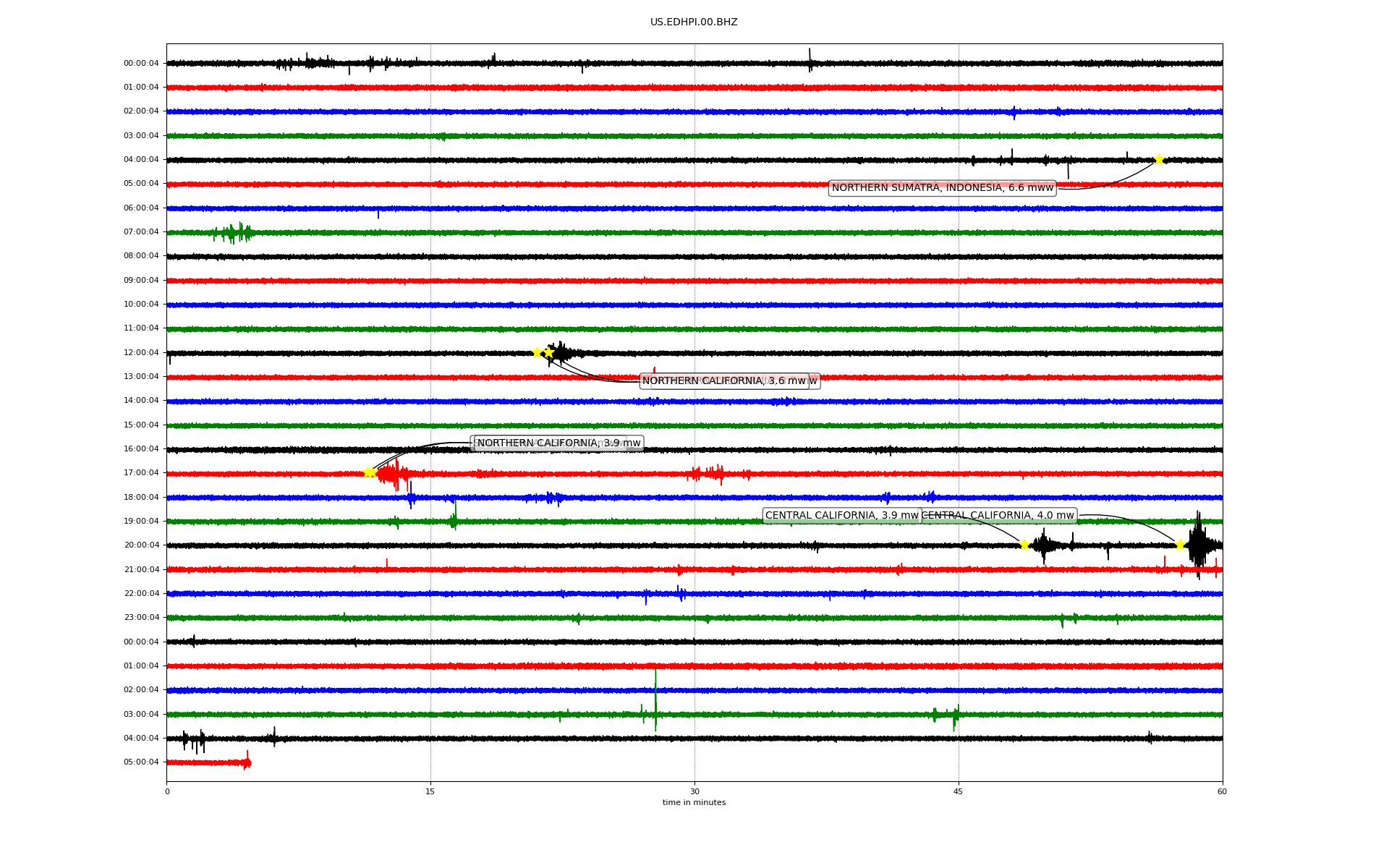
Task: Click the Central California 3.9 mw label
Action: point(841,516)
